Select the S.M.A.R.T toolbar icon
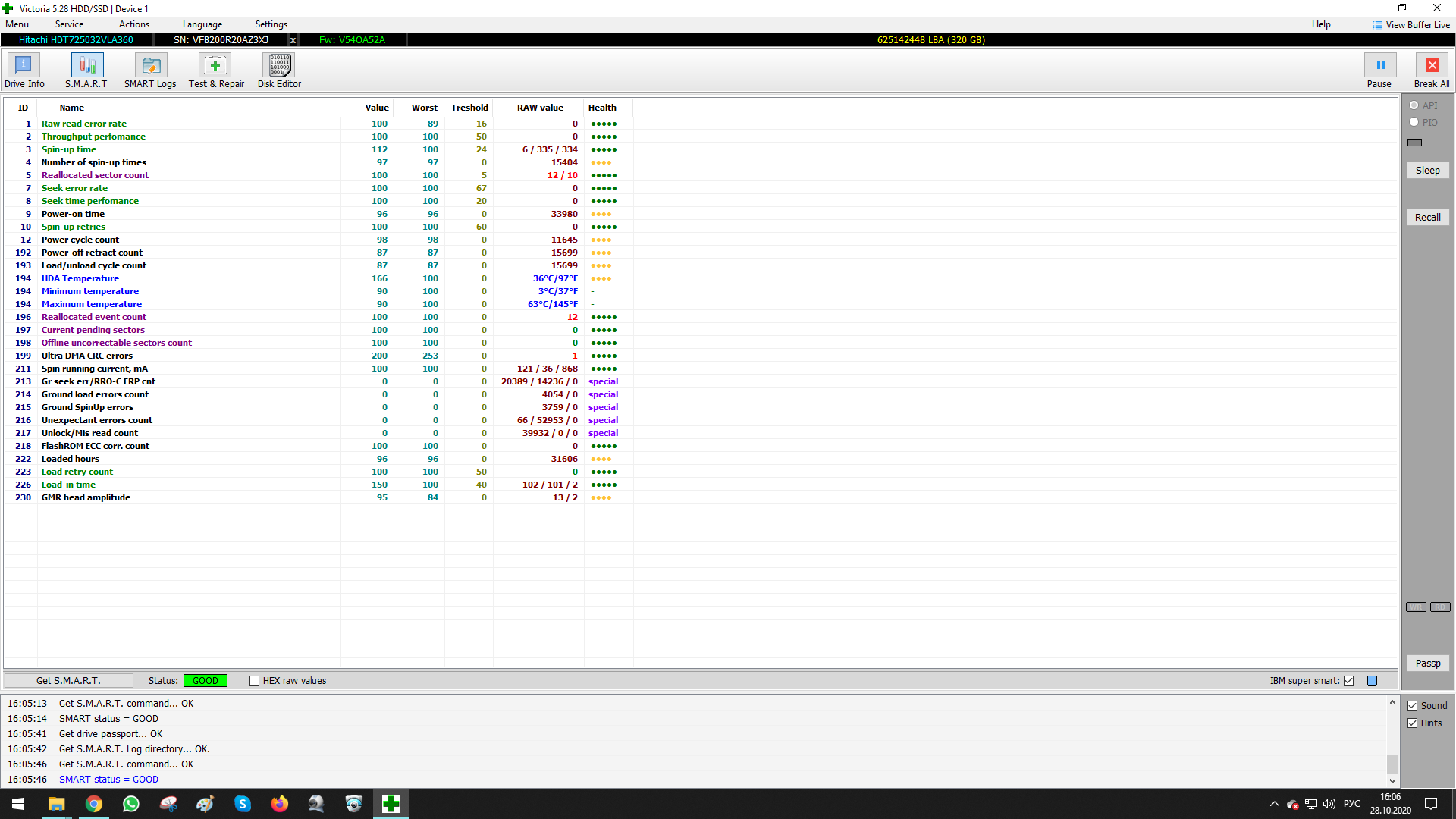 tap(86, 66)
